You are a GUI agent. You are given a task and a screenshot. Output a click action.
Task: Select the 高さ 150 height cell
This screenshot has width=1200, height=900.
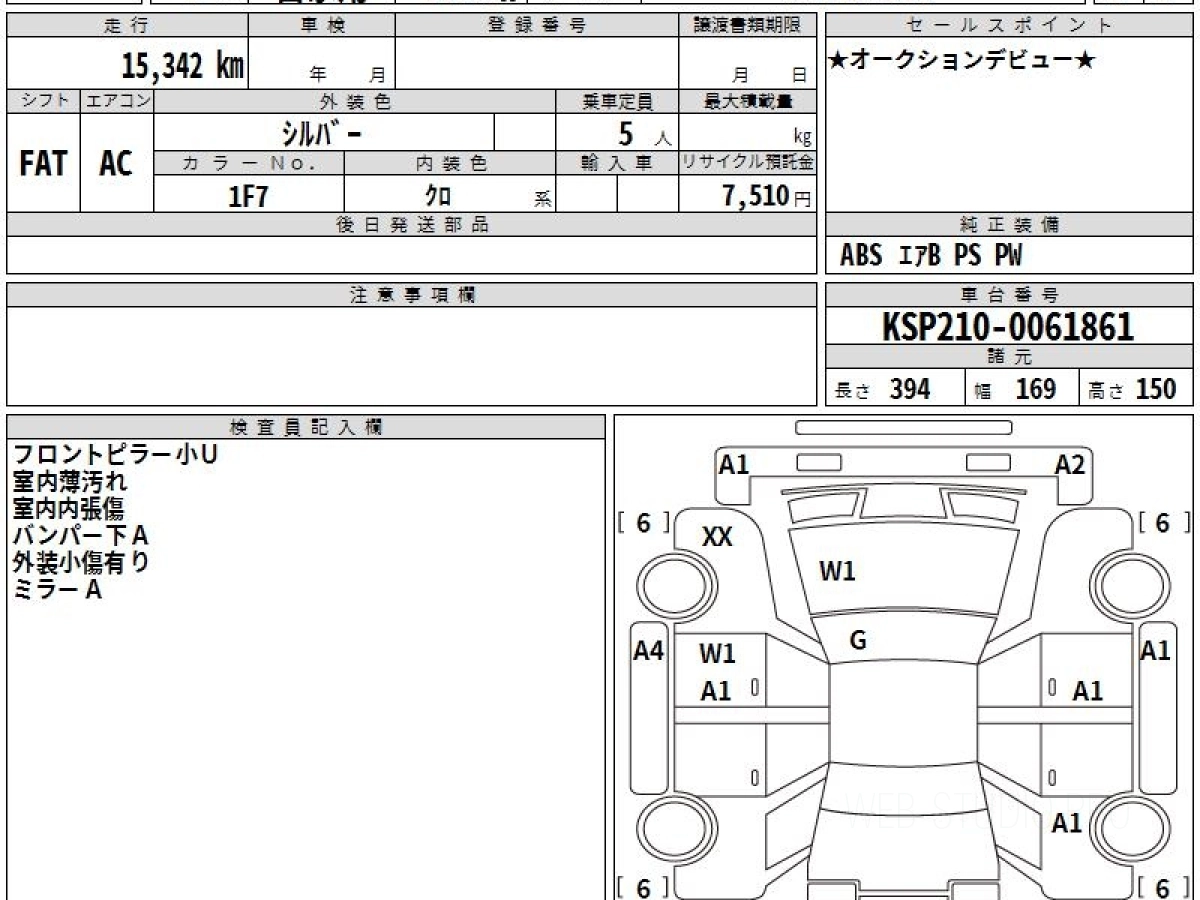tap(1137, 388)
